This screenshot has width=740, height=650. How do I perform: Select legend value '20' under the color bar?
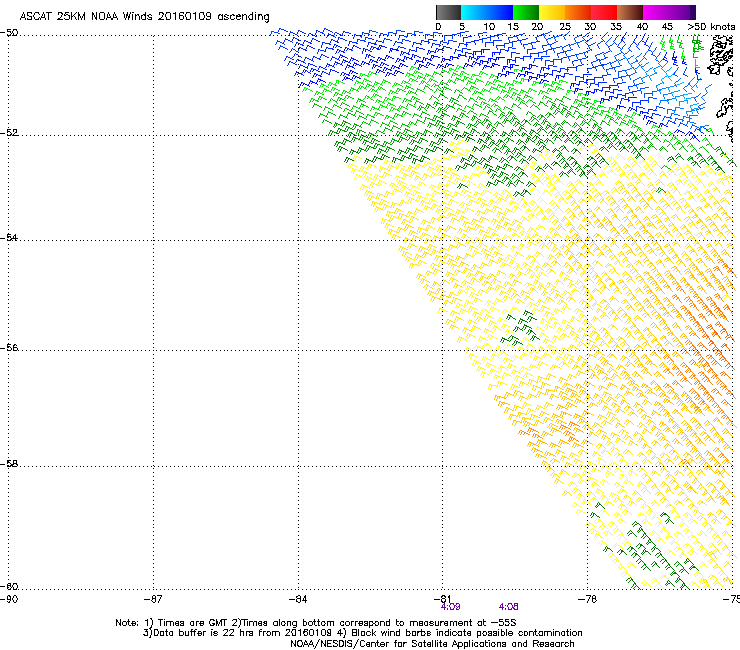[538, 27]
